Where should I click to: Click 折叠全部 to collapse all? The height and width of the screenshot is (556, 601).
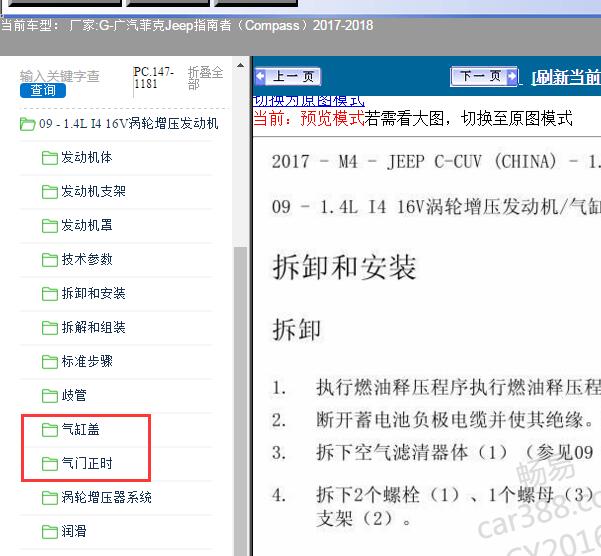click(x=205, y=78)
